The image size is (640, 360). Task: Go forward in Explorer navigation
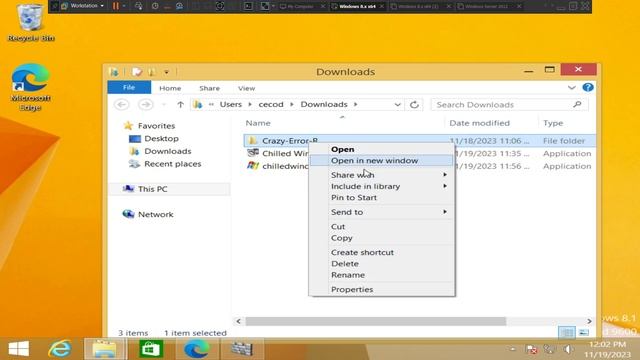click(x=145, y=104)
